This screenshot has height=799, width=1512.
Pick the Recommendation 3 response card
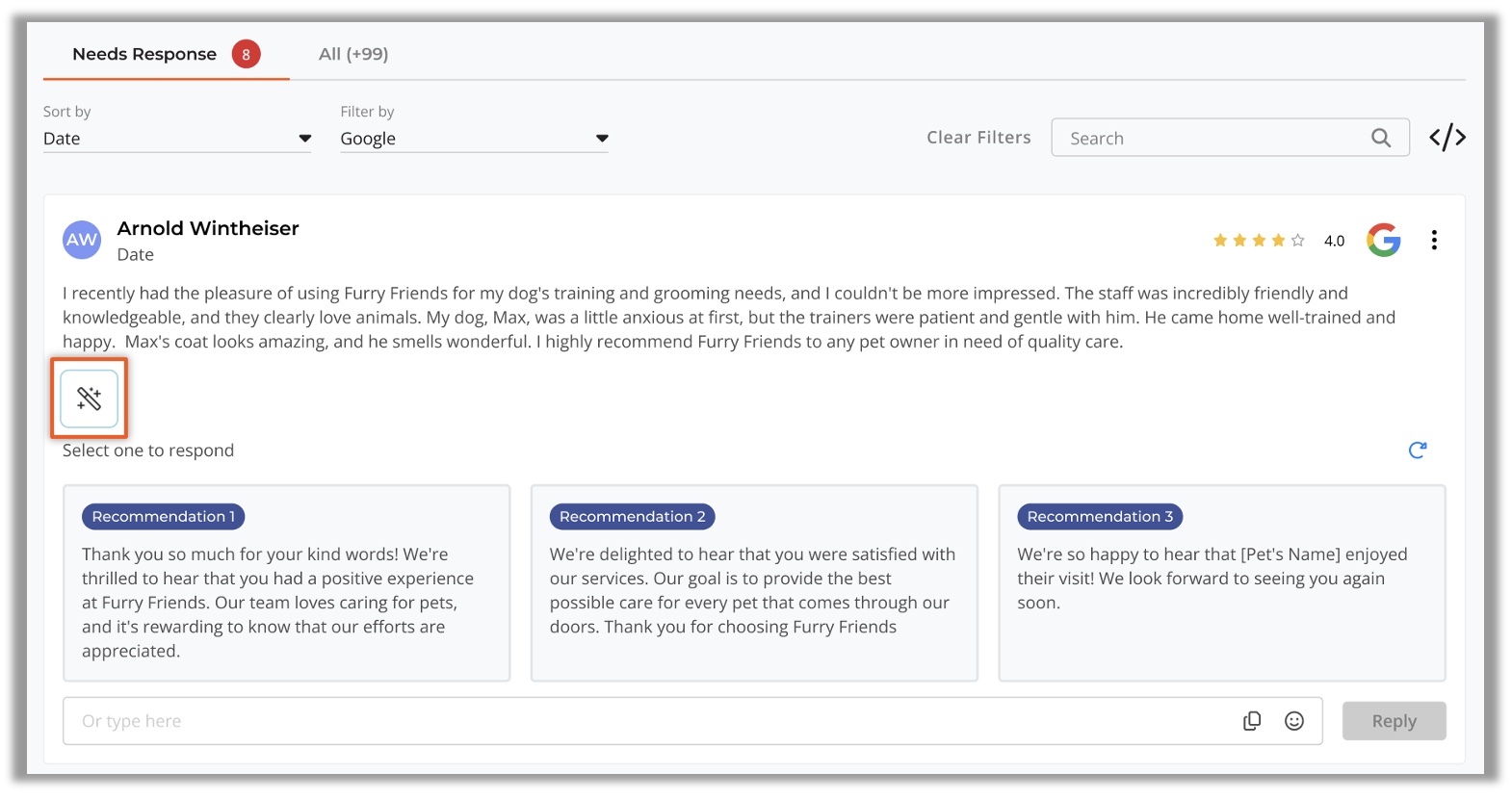click(1220, 583)
